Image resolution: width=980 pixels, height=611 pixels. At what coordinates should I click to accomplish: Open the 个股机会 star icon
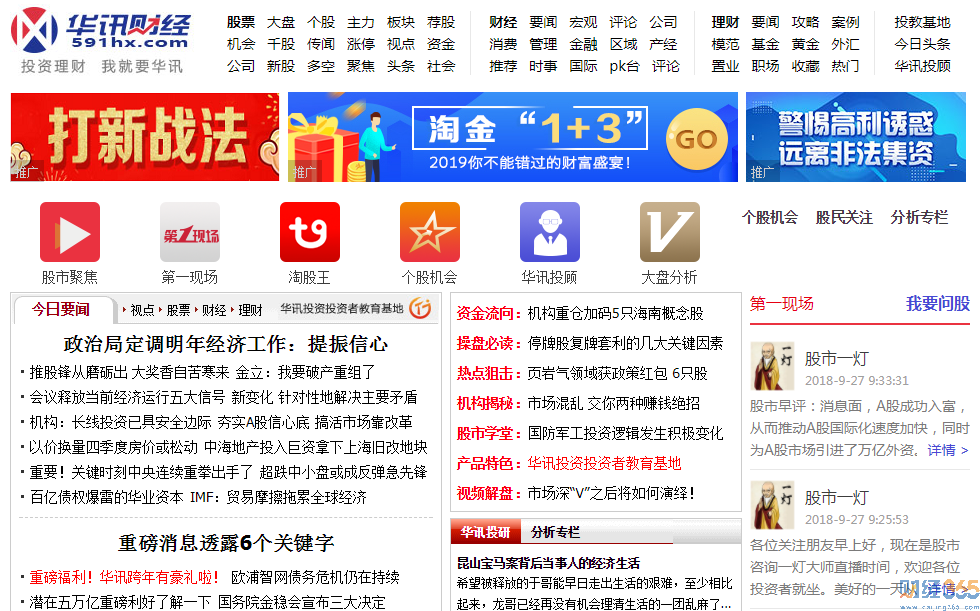click(430, 232)
